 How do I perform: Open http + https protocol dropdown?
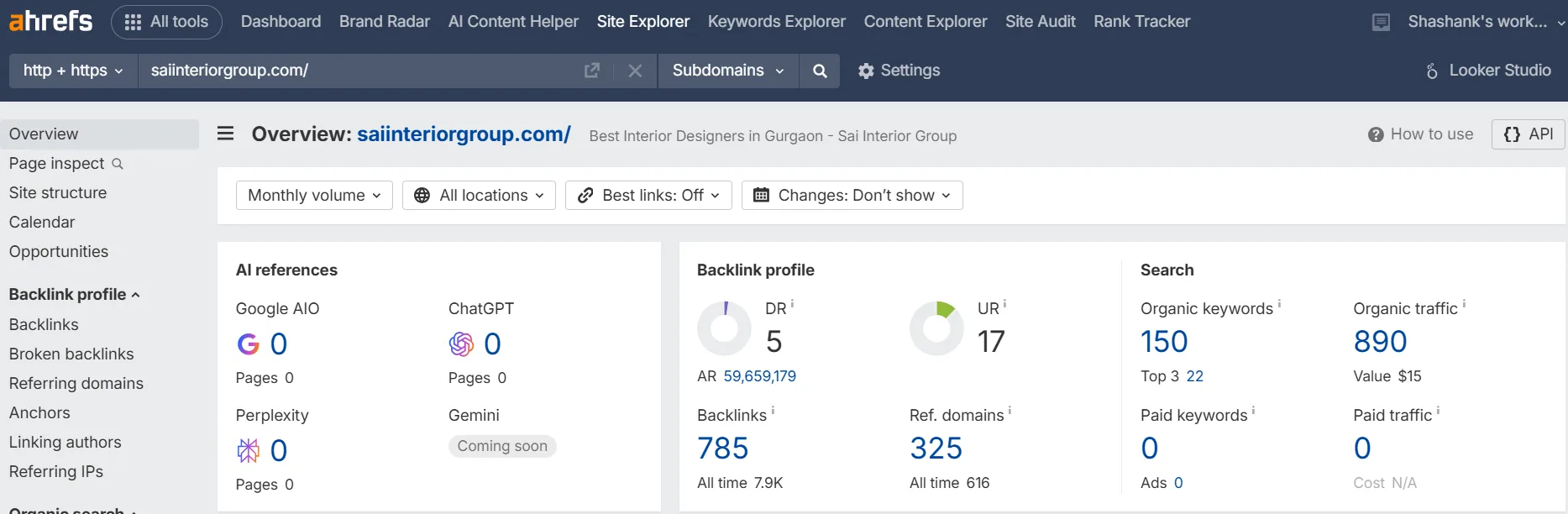pos(73,71)
